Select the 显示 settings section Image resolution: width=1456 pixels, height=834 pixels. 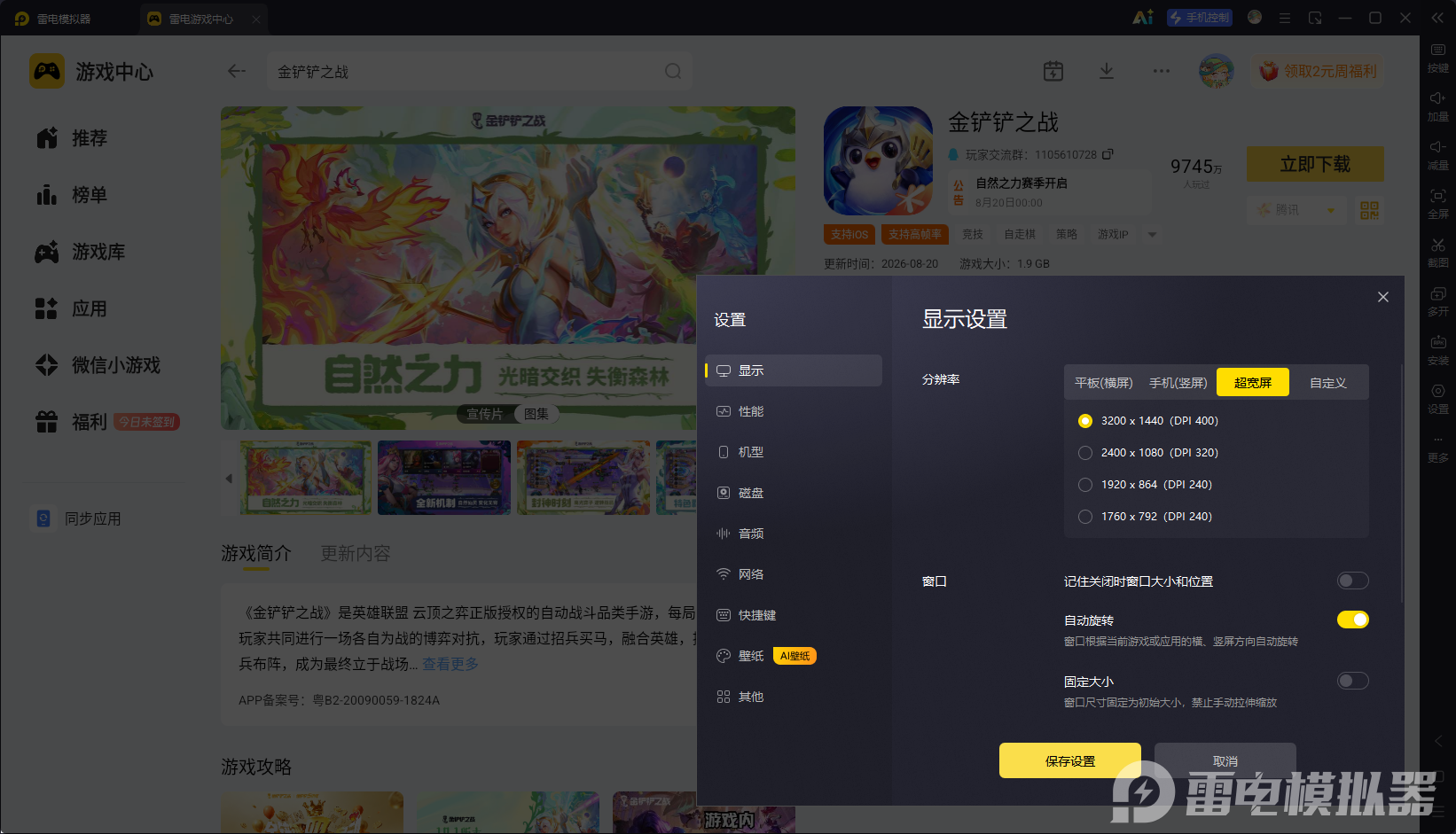coord(794,370)
